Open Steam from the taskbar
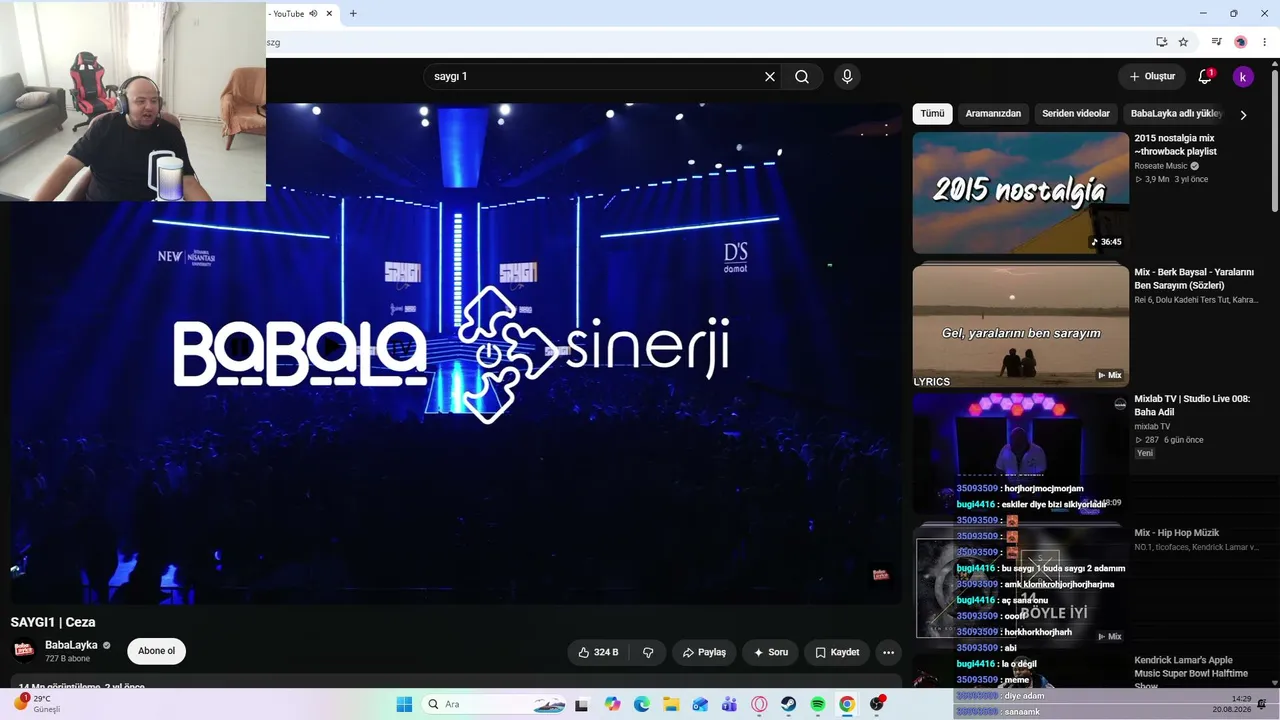Image resolution: width=1280 pixels, height=720 pixels. pos(789,704)
